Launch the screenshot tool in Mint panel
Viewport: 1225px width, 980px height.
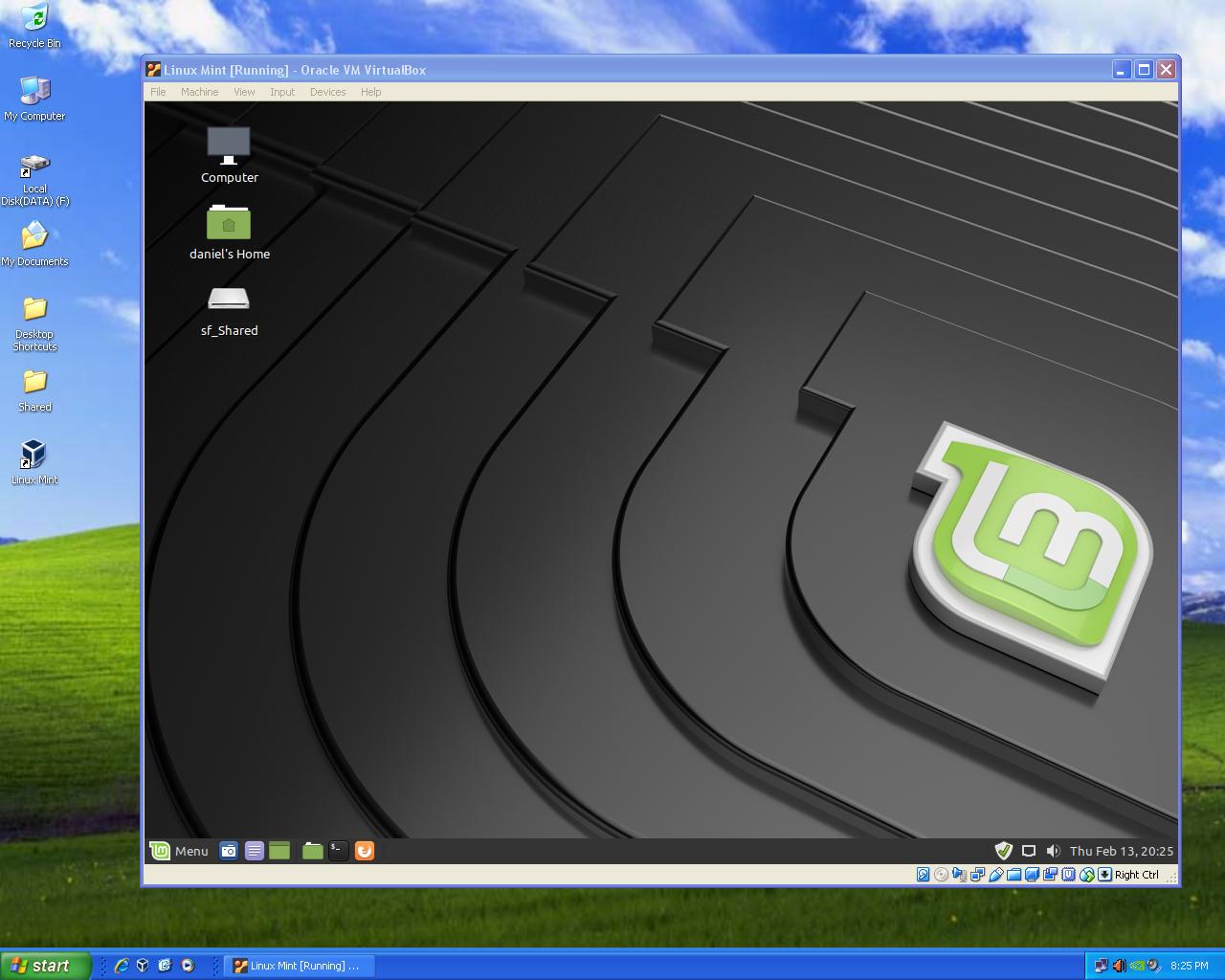coord(229,851)
